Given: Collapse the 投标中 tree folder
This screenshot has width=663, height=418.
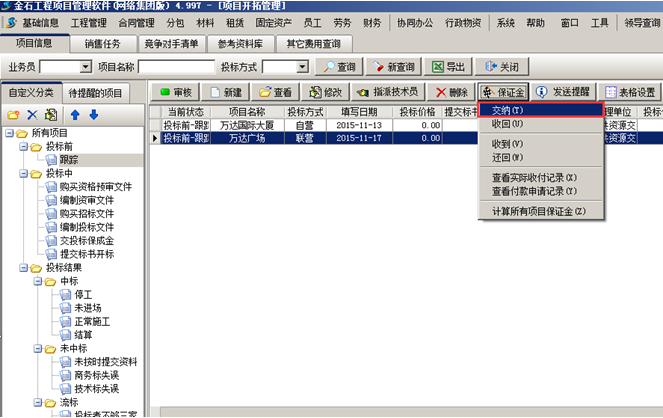Looking at the screenshot, I should coord(24,173).
